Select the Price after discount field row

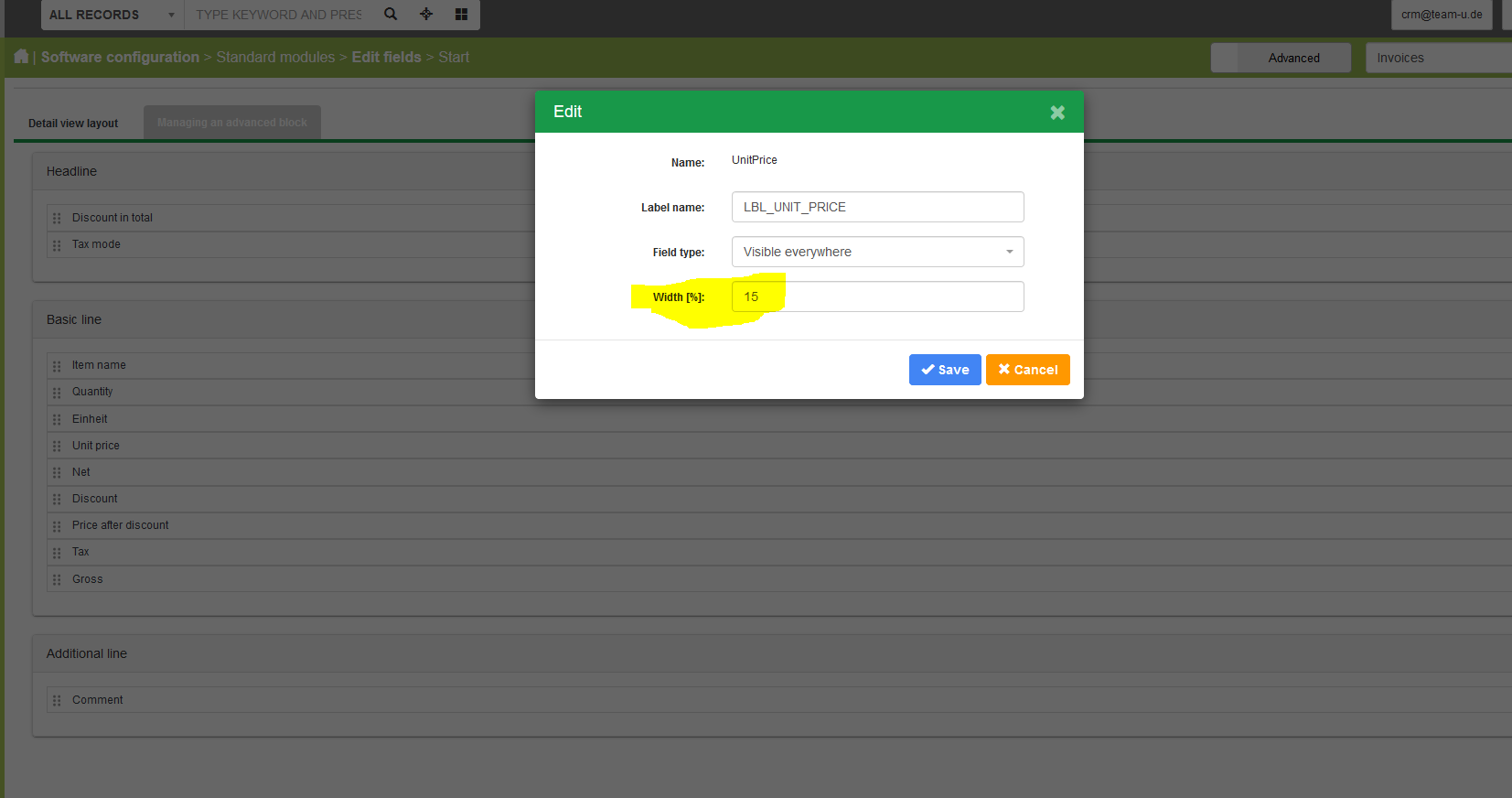779,525
